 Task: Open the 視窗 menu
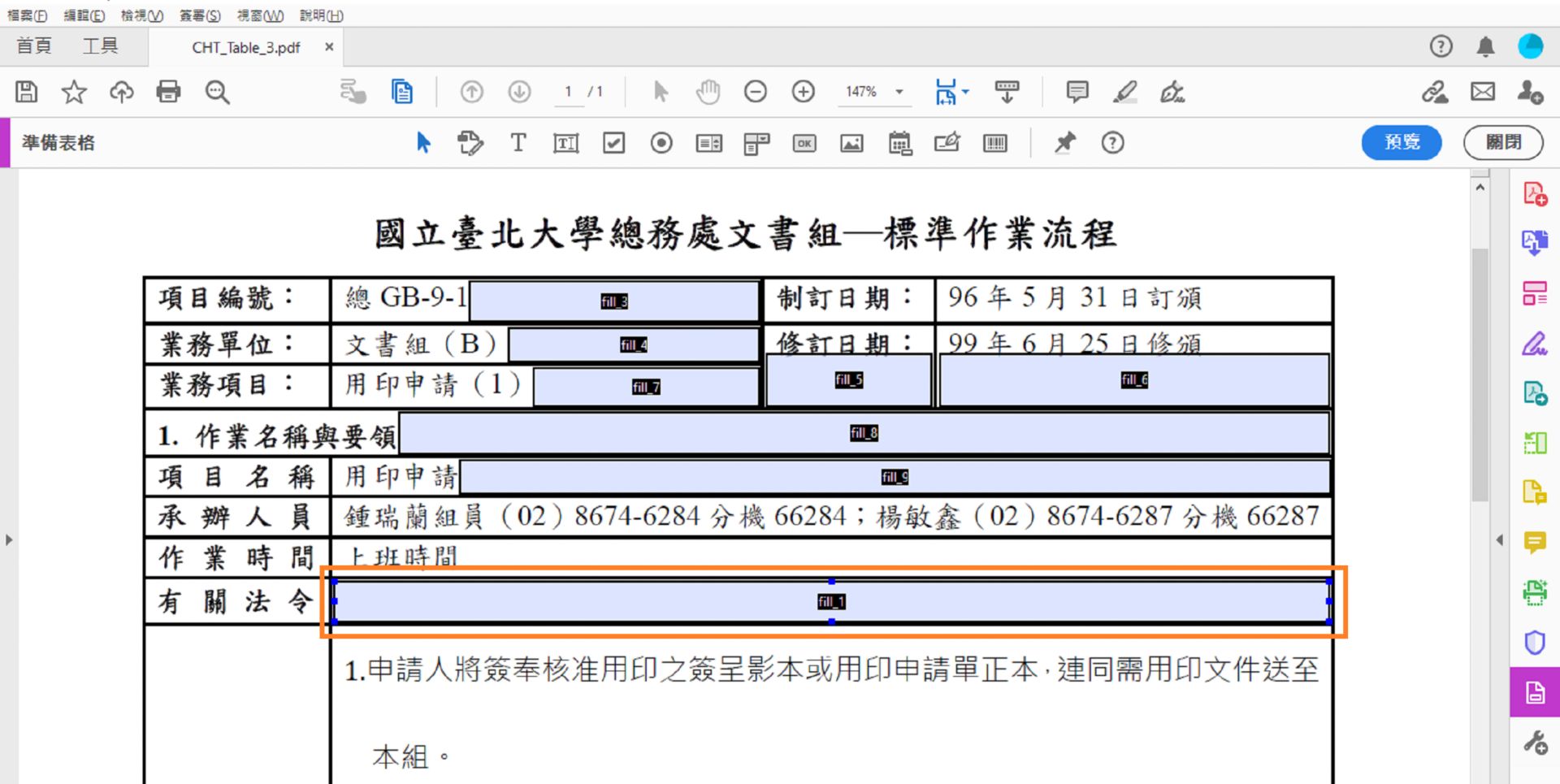point(260,15)
